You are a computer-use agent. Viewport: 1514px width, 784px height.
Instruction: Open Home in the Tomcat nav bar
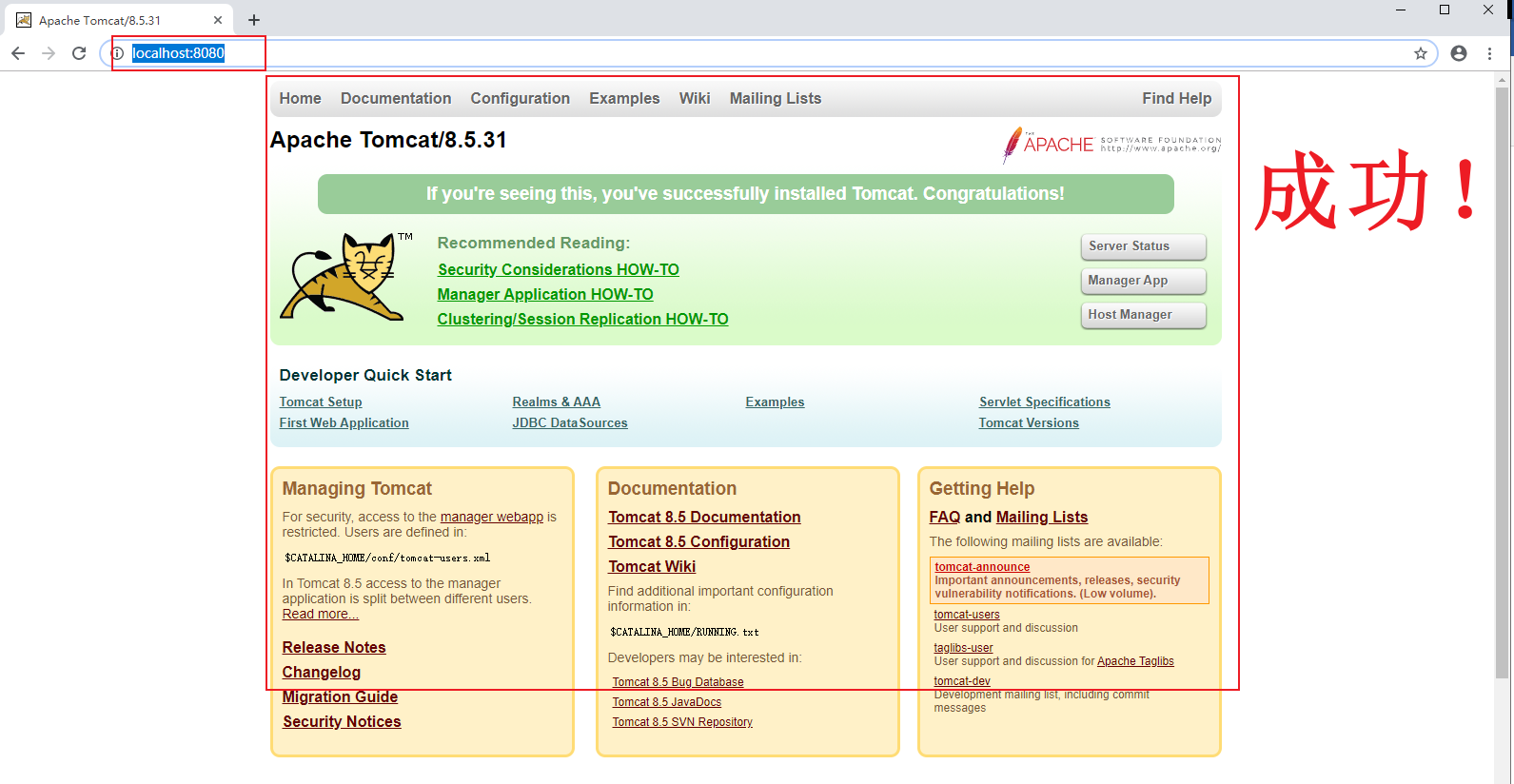pyautogui.click(x=300, y=98)
